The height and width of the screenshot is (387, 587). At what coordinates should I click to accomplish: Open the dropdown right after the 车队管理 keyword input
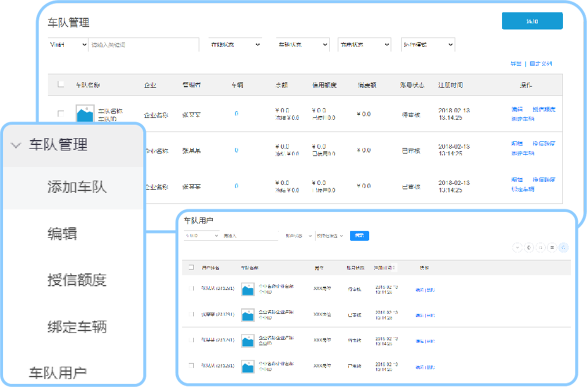pyautogui.click(x=235, y=45)
